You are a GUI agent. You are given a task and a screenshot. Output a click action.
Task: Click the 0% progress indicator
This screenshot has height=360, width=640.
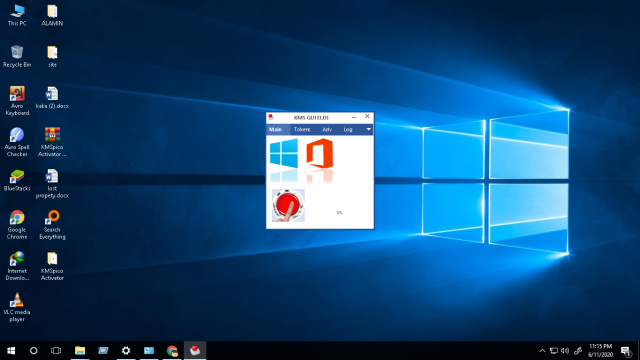[339, 213]
